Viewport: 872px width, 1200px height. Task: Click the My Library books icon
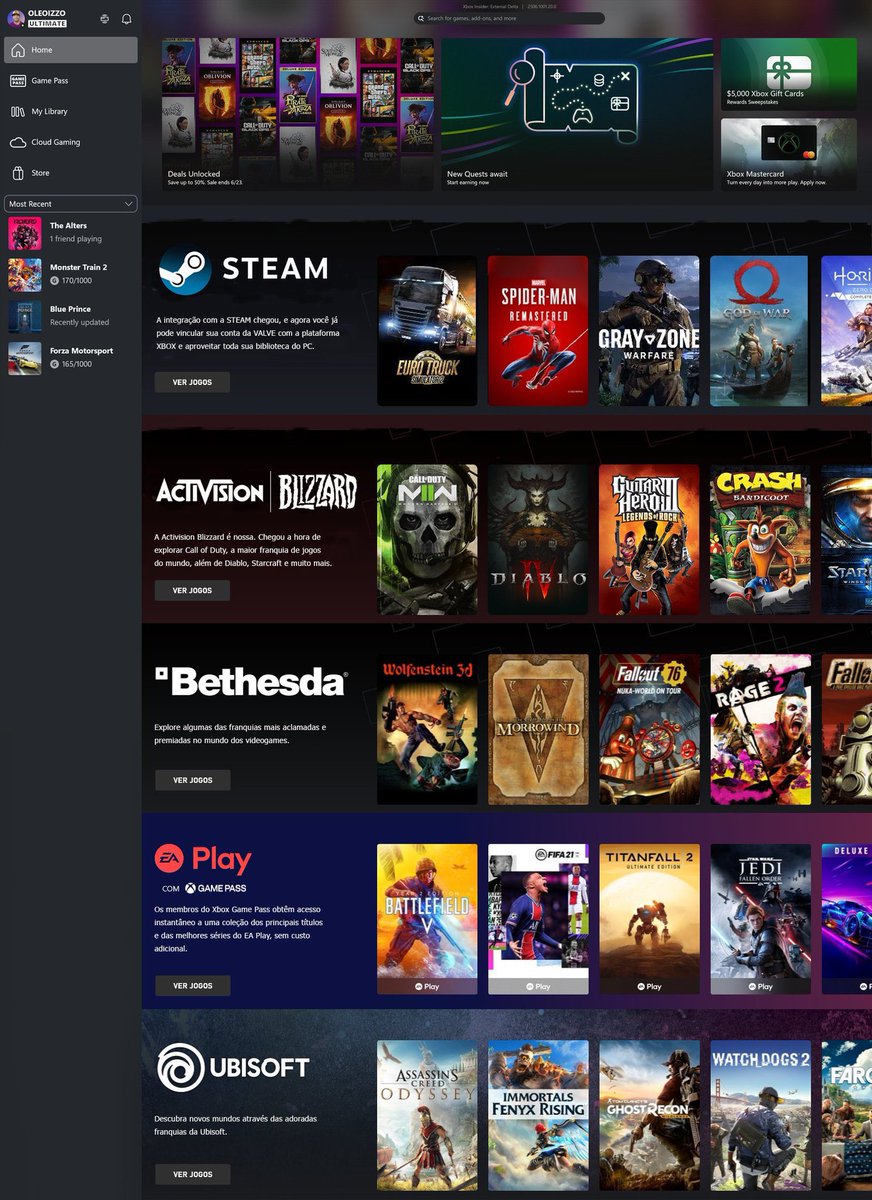[x=18, y=112]
